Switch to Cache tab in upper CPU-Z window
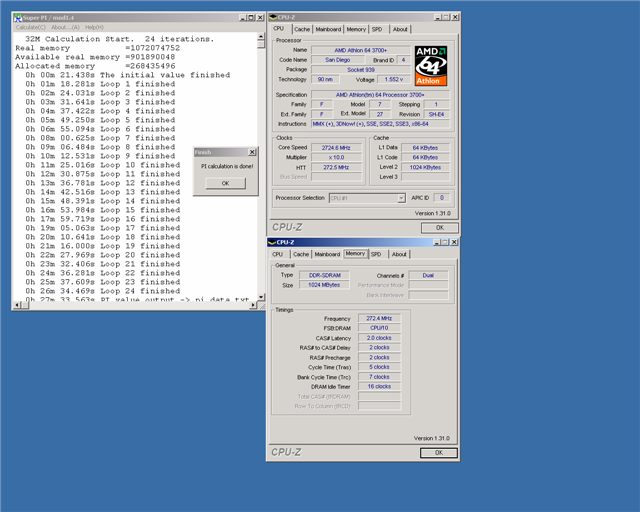640x512 pixels. pos(302,29)
